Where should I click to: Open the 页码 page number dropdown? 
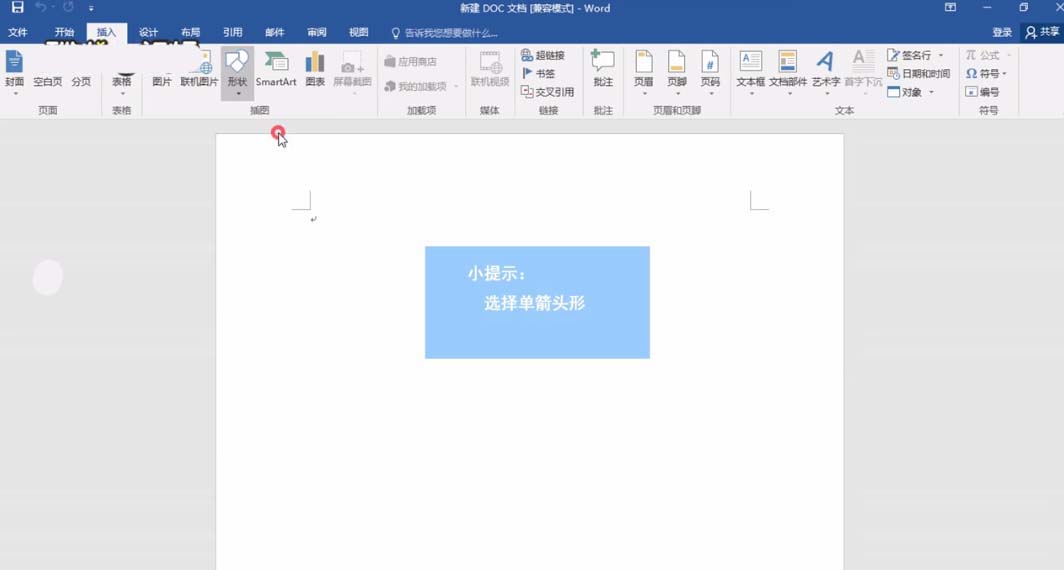(x=710, y=72)
